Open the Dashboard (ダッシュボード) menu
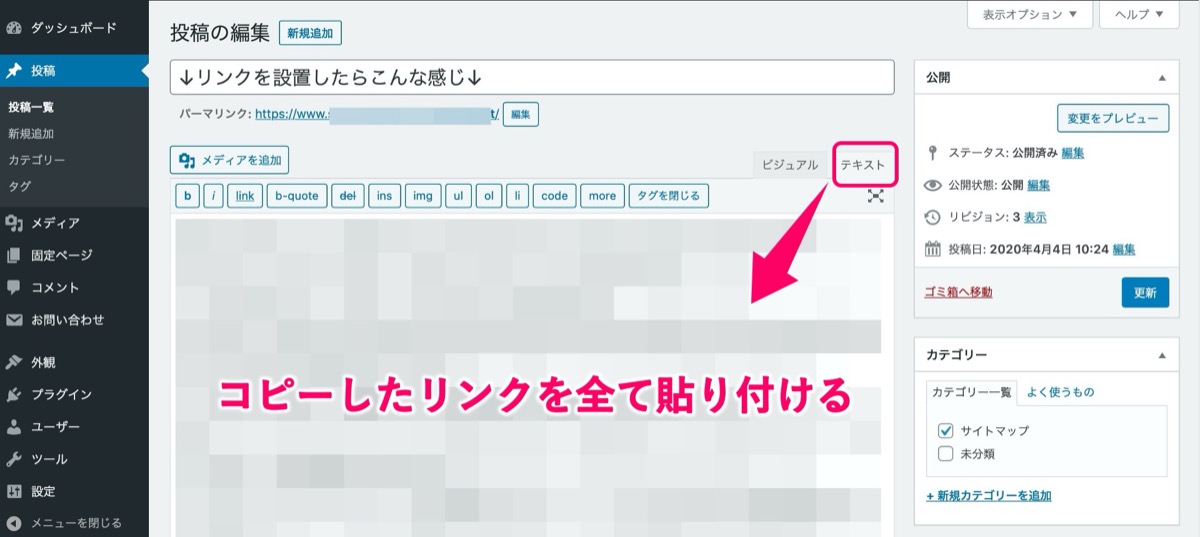 point(74,28)
